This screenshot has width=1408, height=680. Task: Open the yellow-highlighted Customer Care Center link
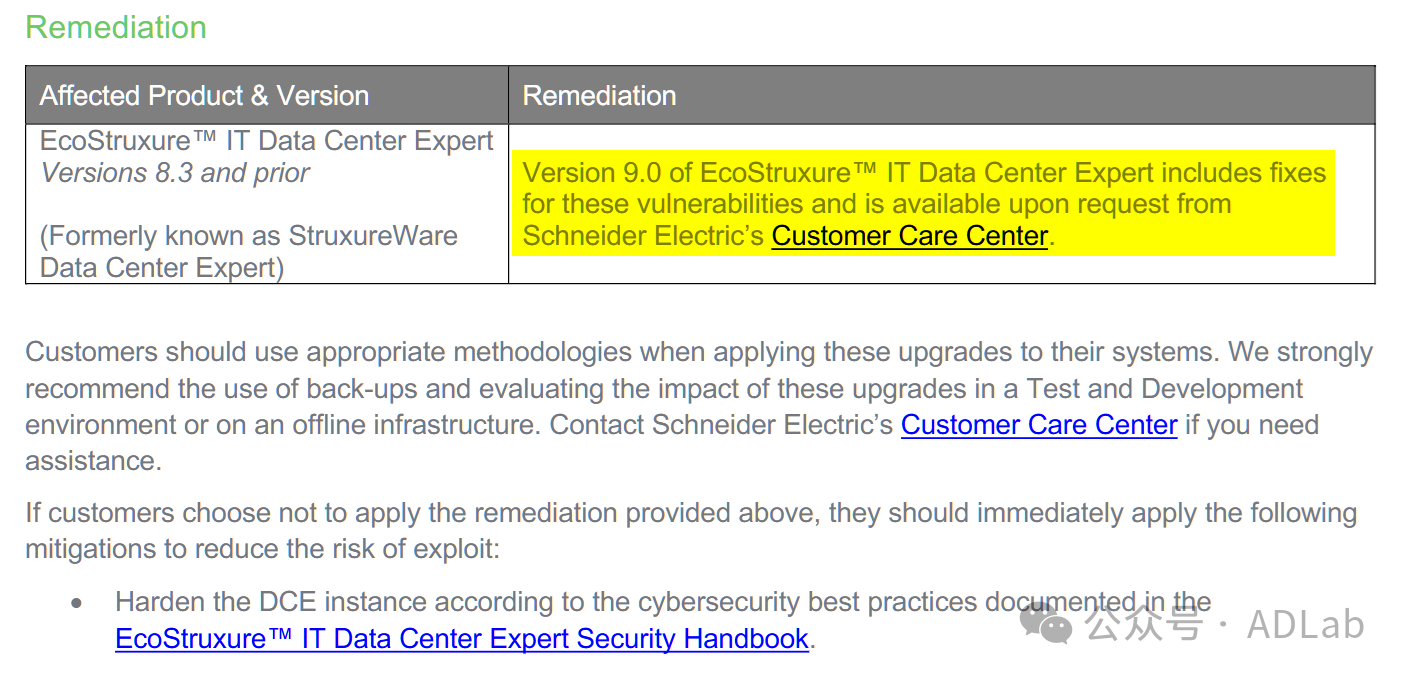click(x=909, y=236)
